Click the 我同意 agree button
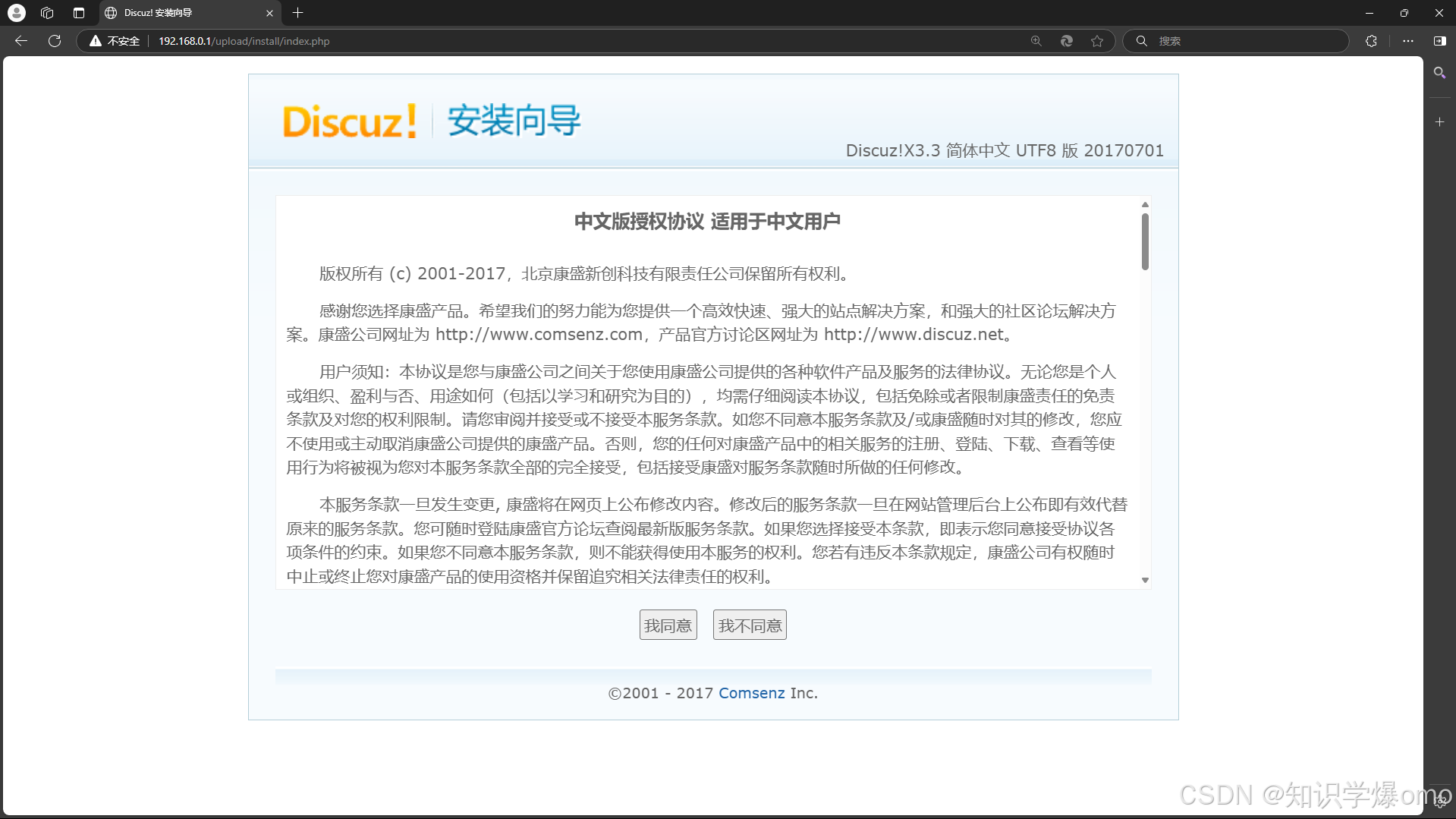 (668, 625)
